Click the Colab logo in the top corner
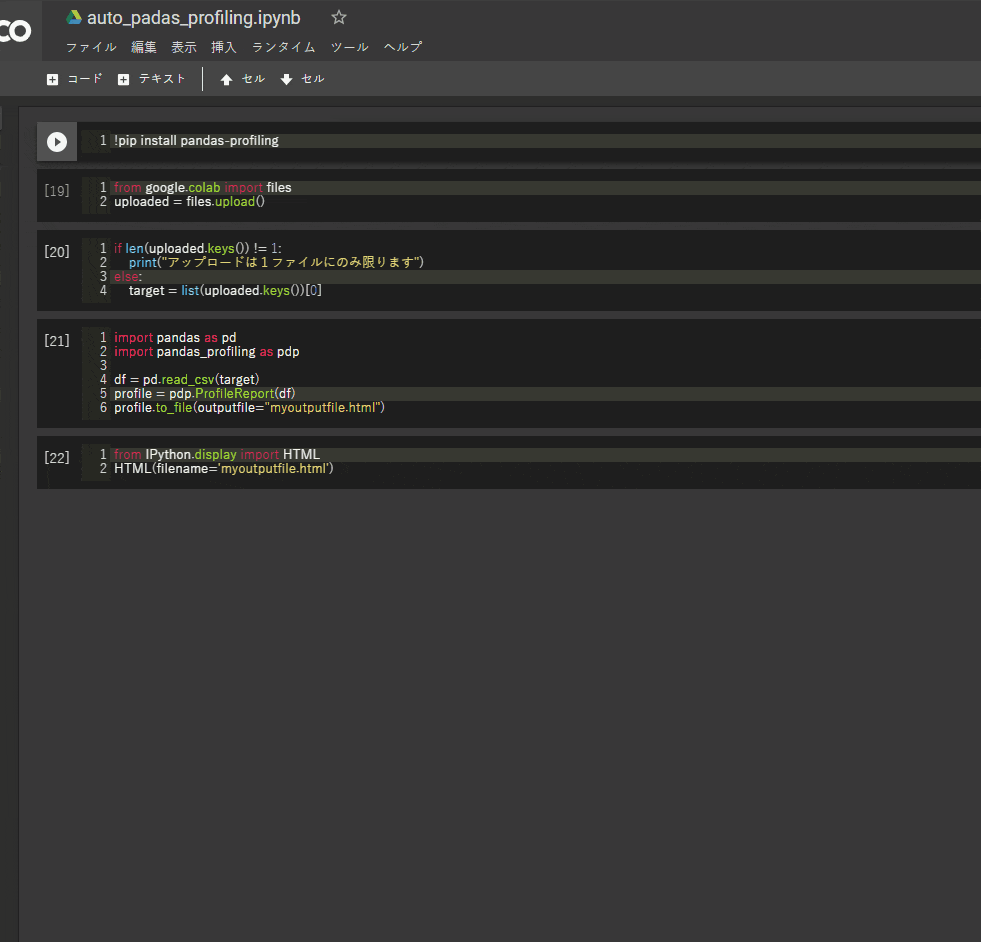 click(15, 31)
